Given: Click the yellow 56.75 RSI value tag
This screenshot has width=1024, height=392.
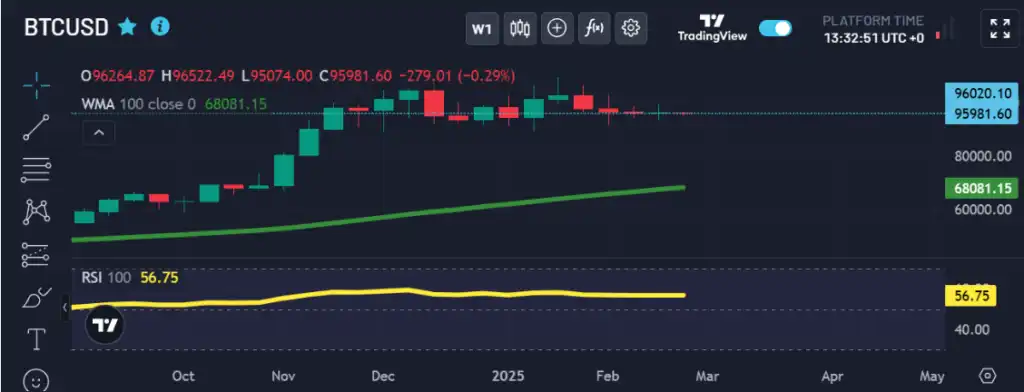Looking at the screenshot, I should [x=970, y=296].
